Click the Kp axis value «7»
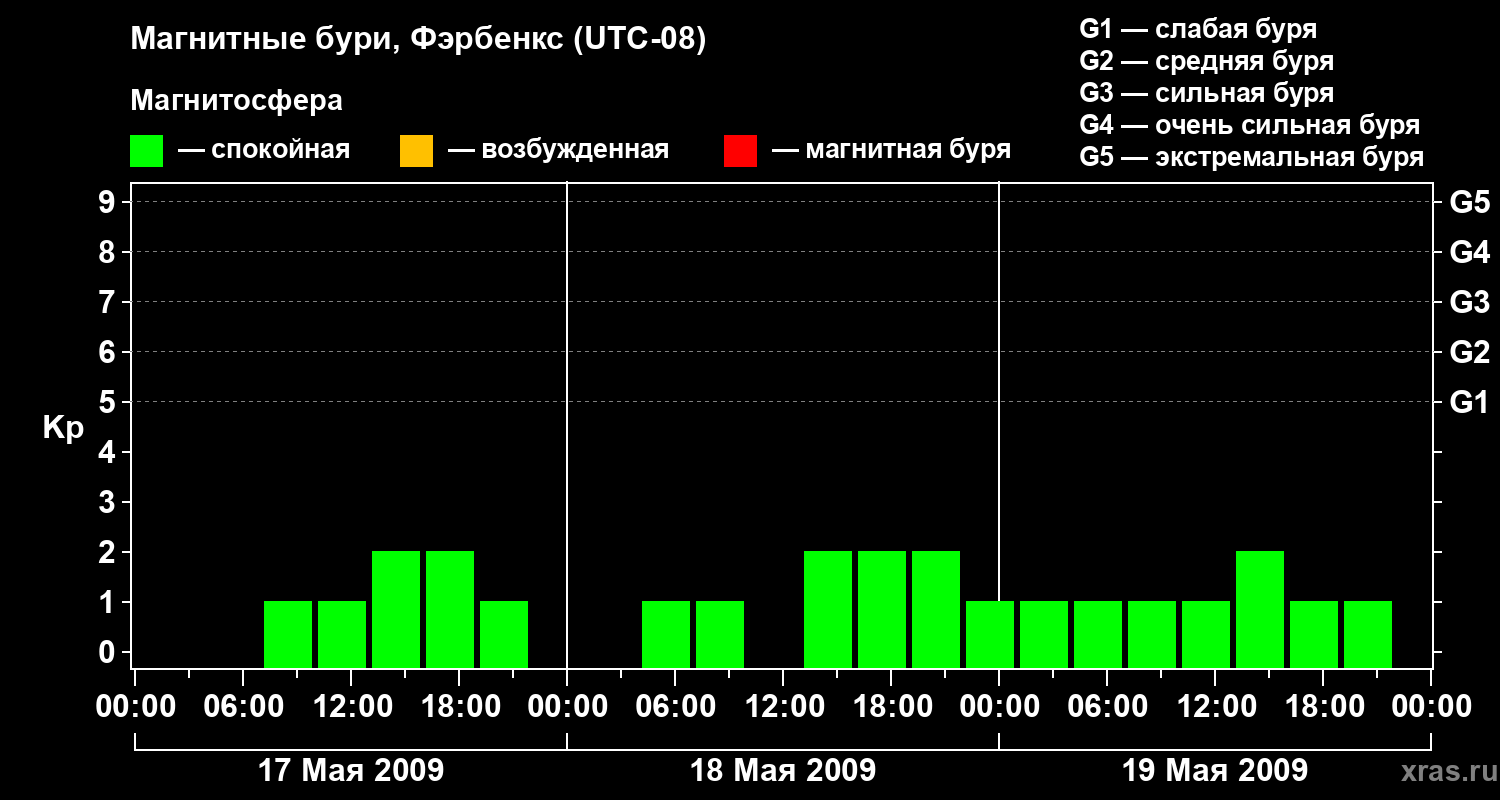 coord(109,302)
